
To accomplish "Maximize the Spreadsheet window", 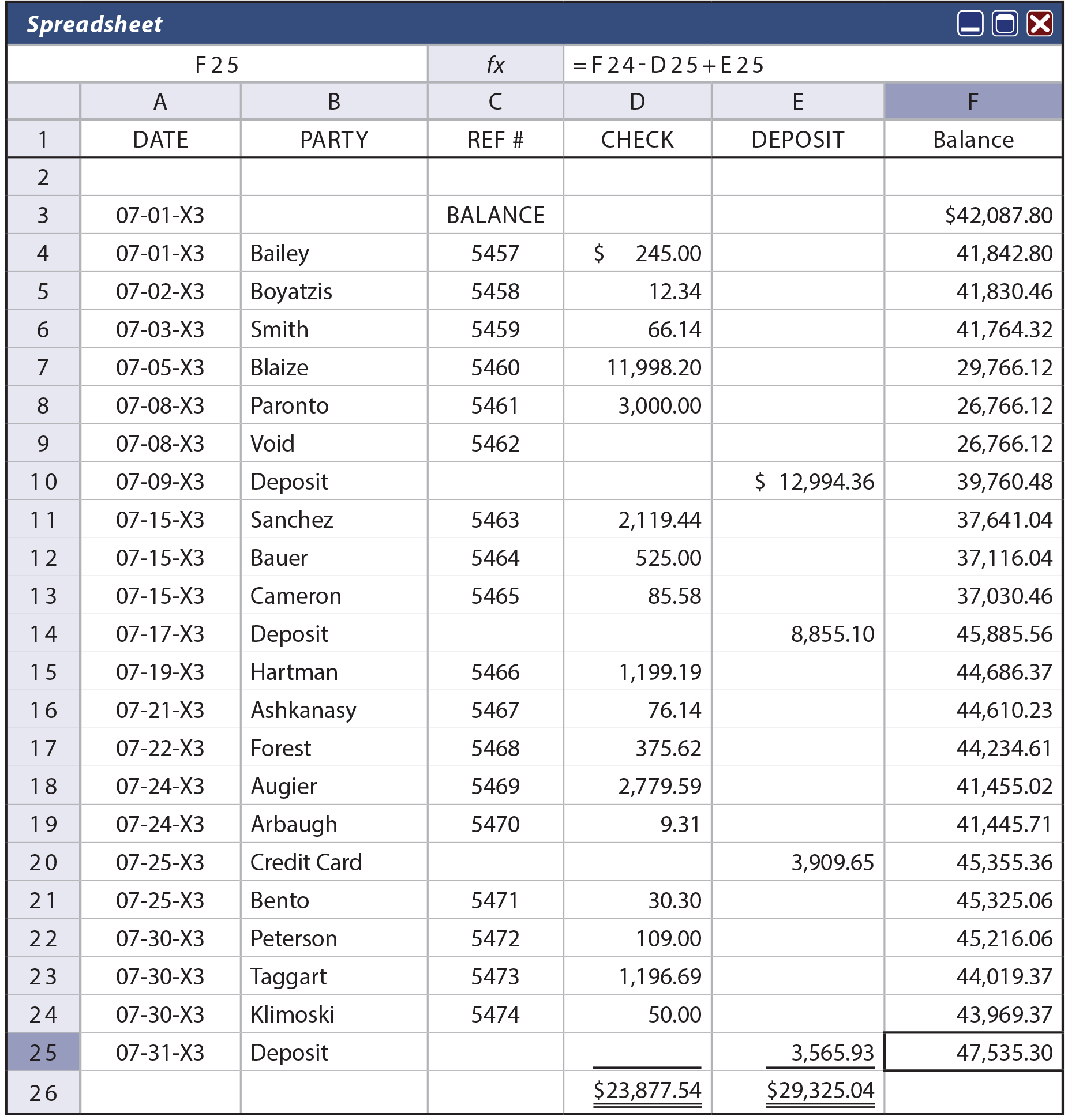I will tap(1005, 24).
